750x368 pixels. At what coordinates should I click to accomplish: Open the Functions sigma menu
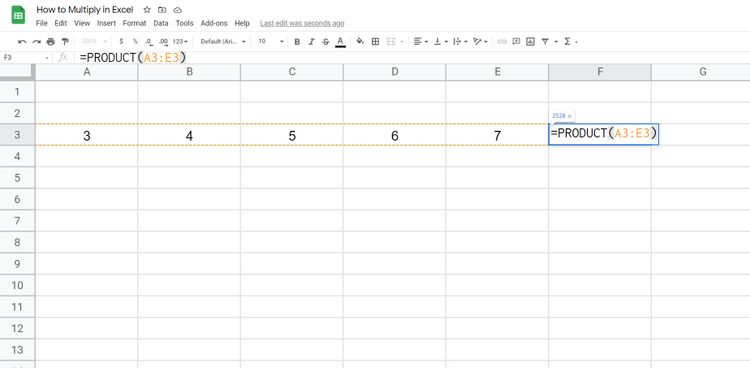click(x=567, y=42)
